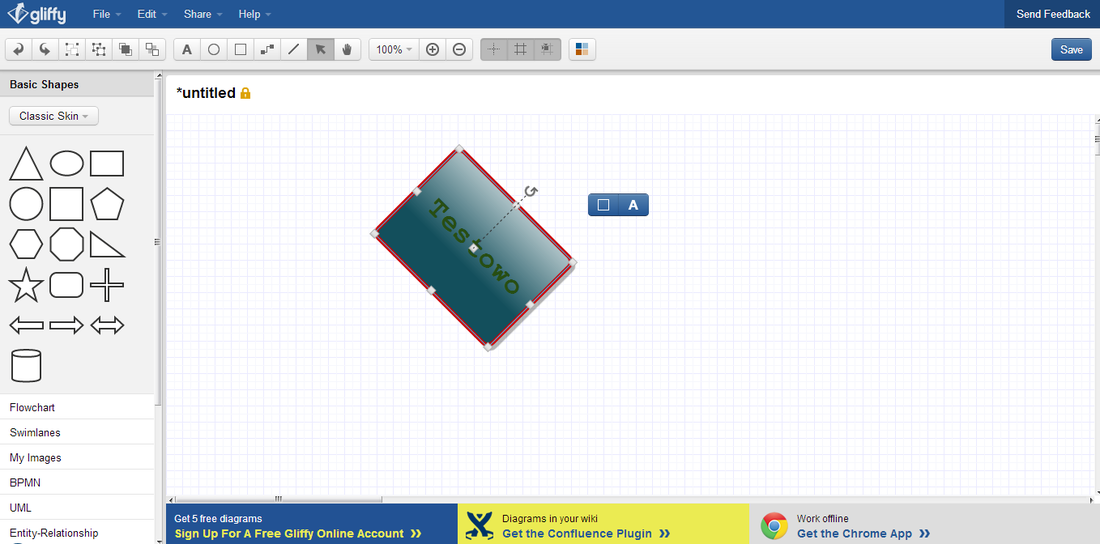Open the Share menu
Viewport: 1100px width, 544px height.
pos(203,14)
